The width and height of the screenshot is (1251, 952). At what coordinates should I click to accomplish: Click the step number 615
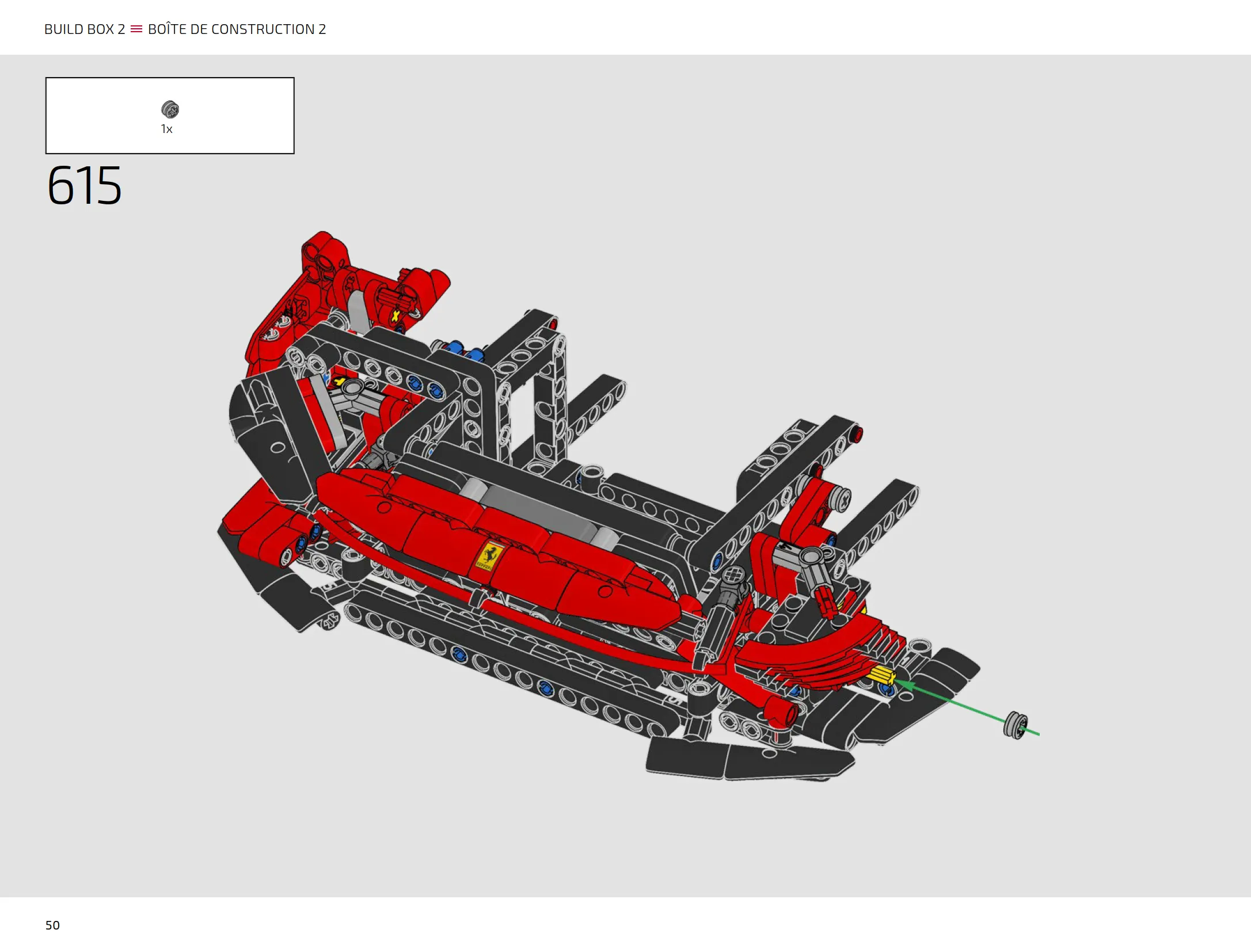84,185
